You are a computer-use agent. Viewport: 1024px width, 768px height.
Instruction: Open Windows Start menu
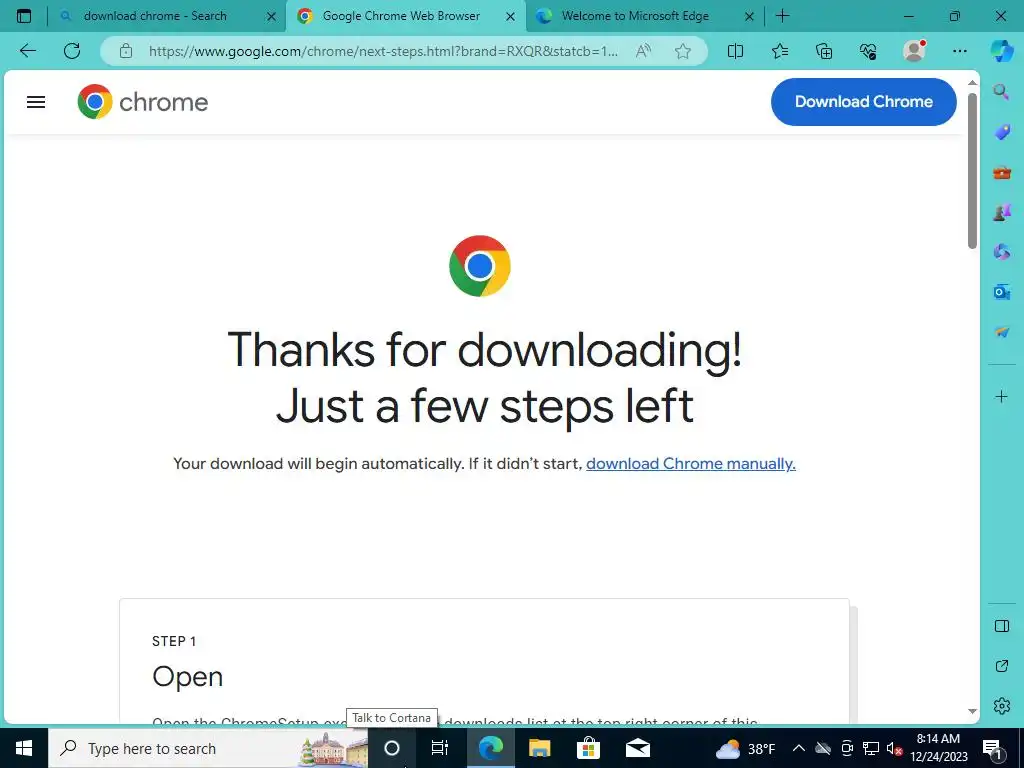(24, 748)
